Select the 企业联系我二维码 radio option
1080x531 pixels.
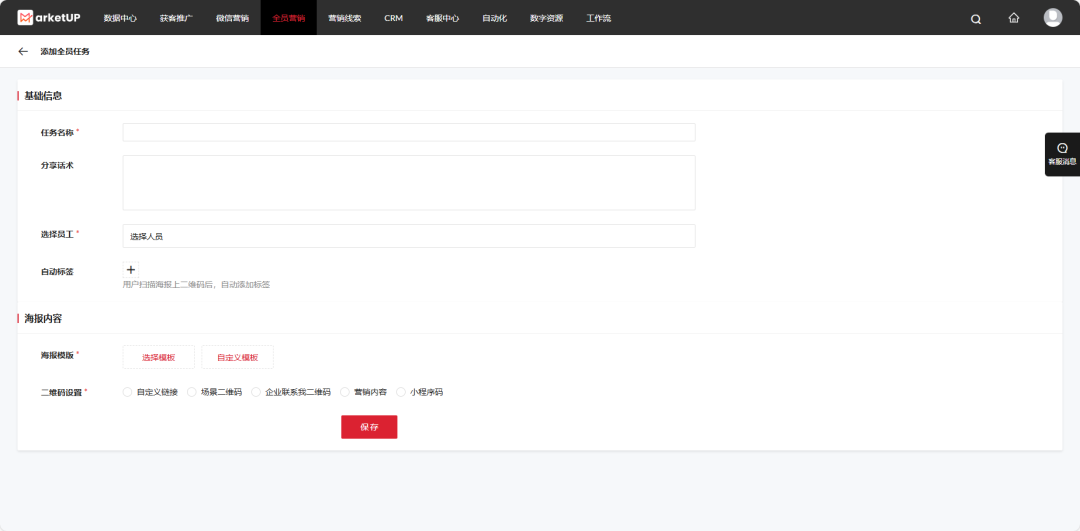pyautogui.click(x=256, y=392)
